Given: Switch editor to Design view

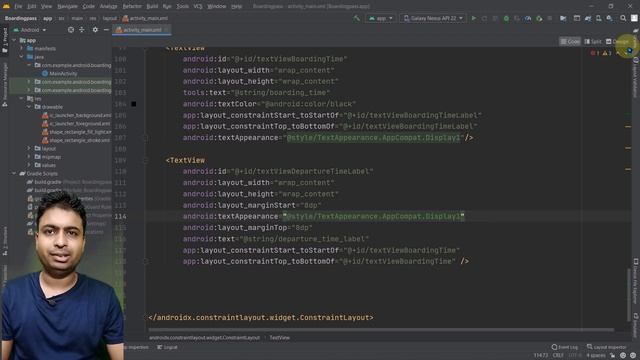Looking at the screenshot, I should click(x=618, y=42).
